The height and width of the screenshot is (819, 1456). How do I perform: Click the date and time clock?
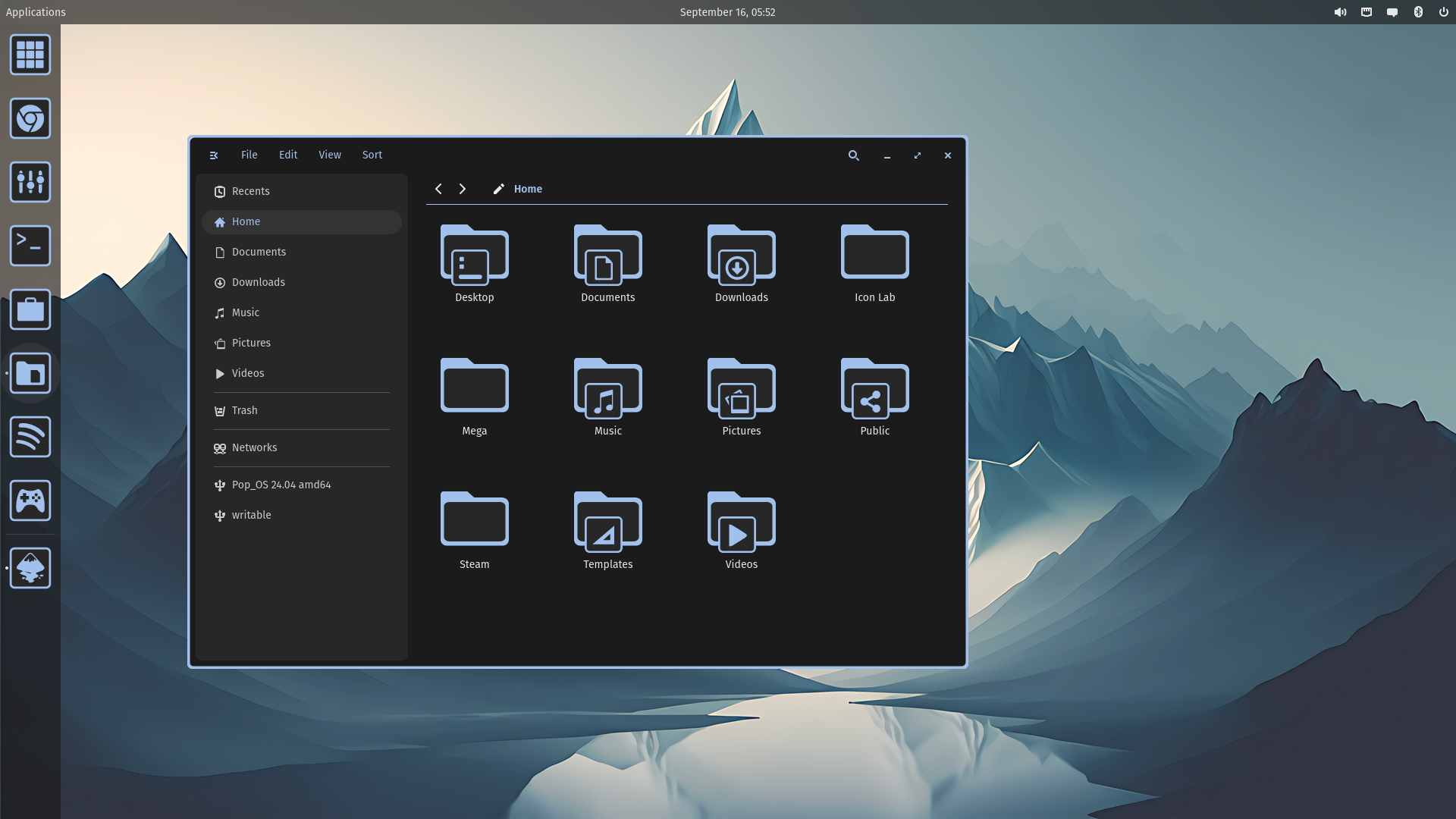tap(727, 12)
